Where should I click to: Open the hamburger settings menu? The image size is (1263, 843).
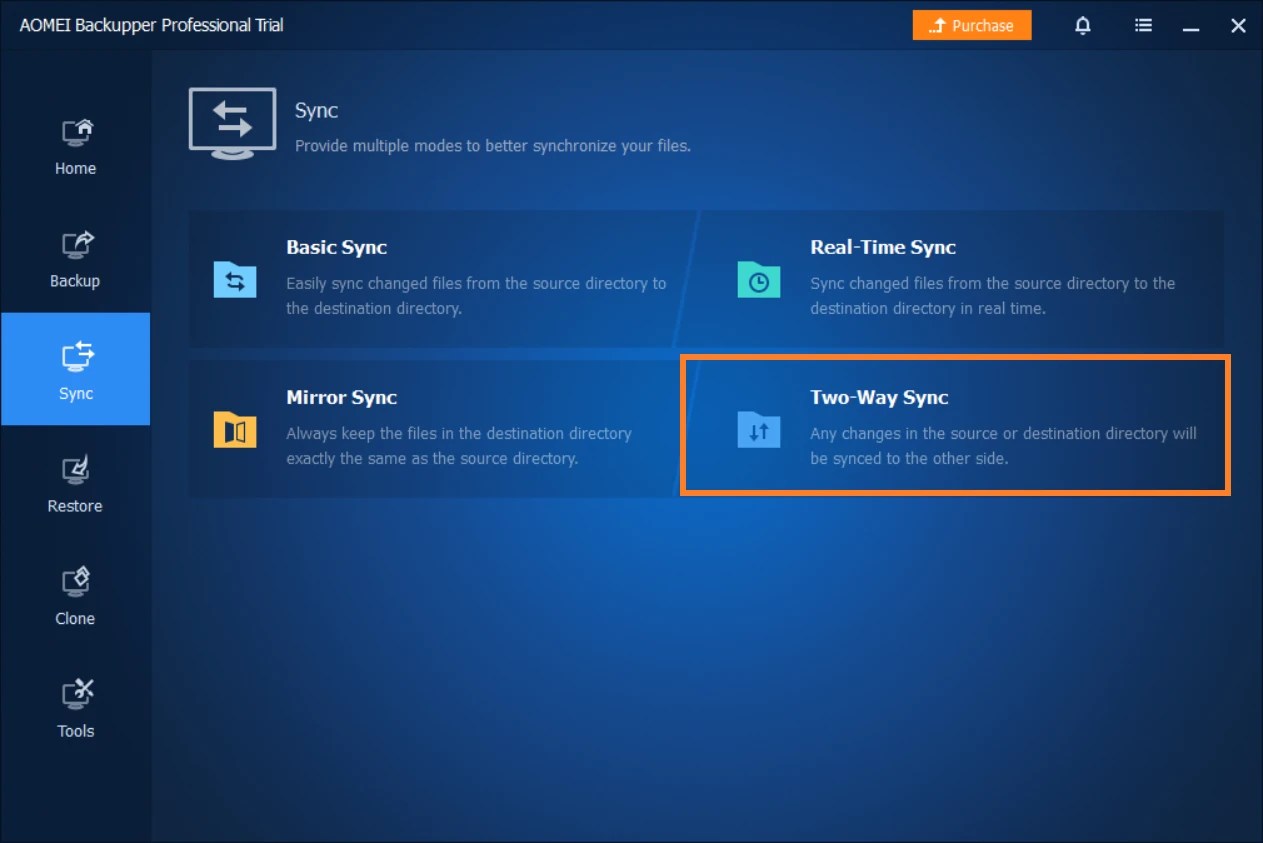coord(1143,26)
